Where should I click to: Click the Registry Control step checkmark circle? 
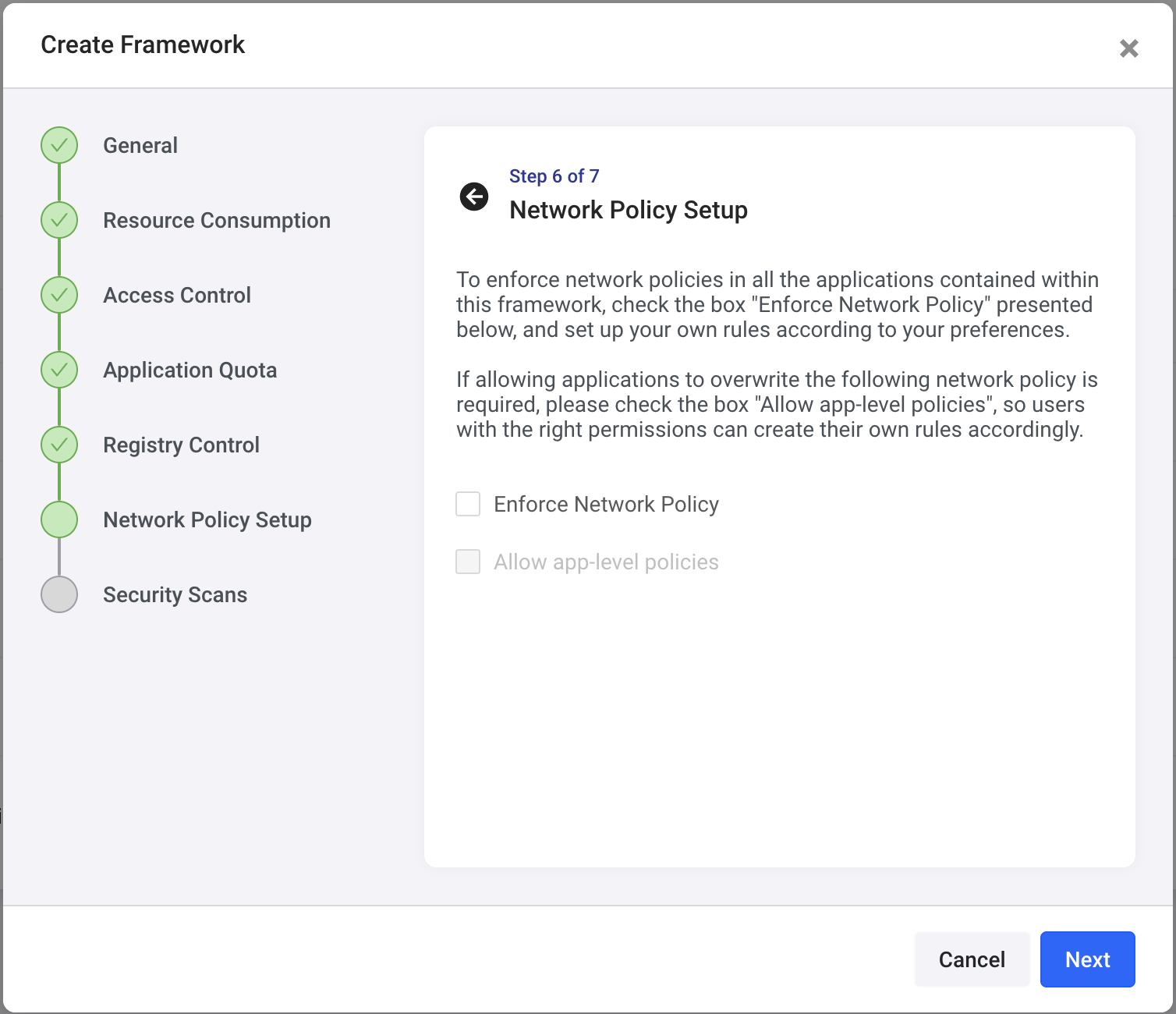(59, 445)
